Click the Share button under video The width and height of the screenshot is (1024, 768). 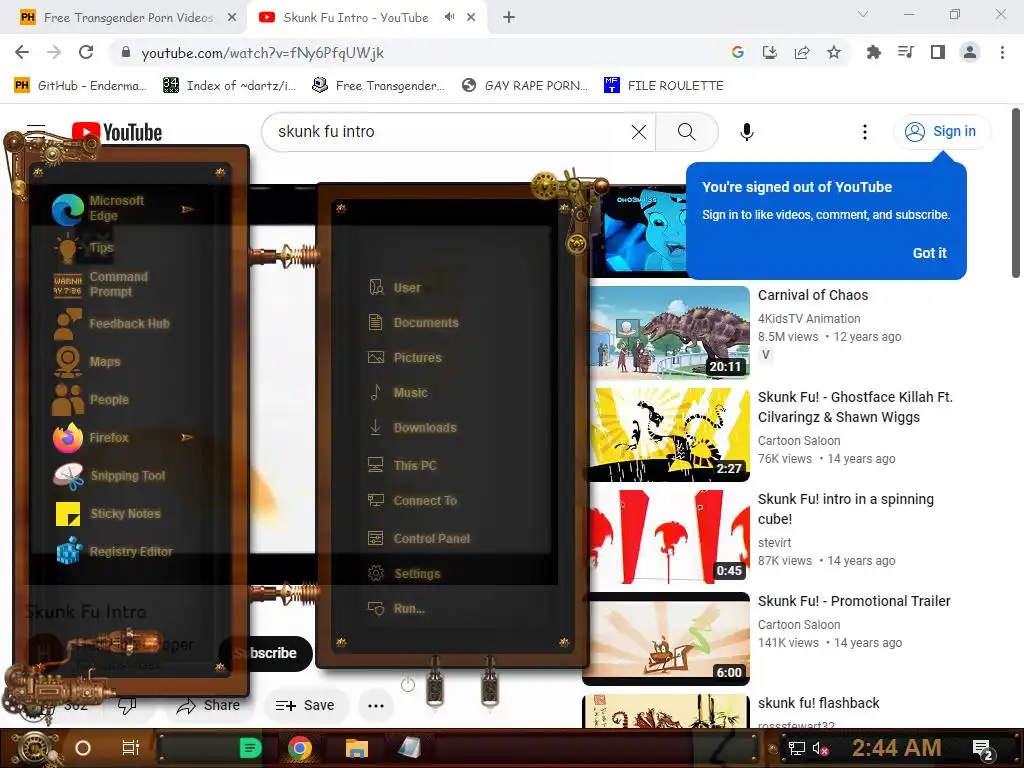pyautogui.click(x=208, y=705)
